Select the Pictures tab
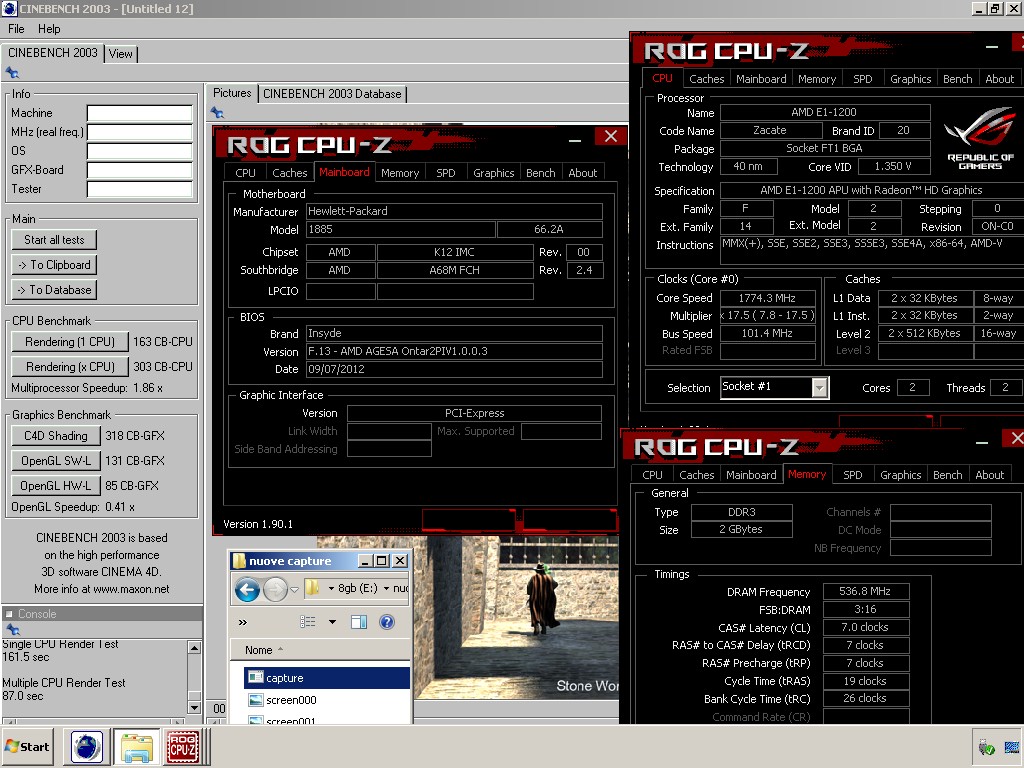 [x=232, y=93]
